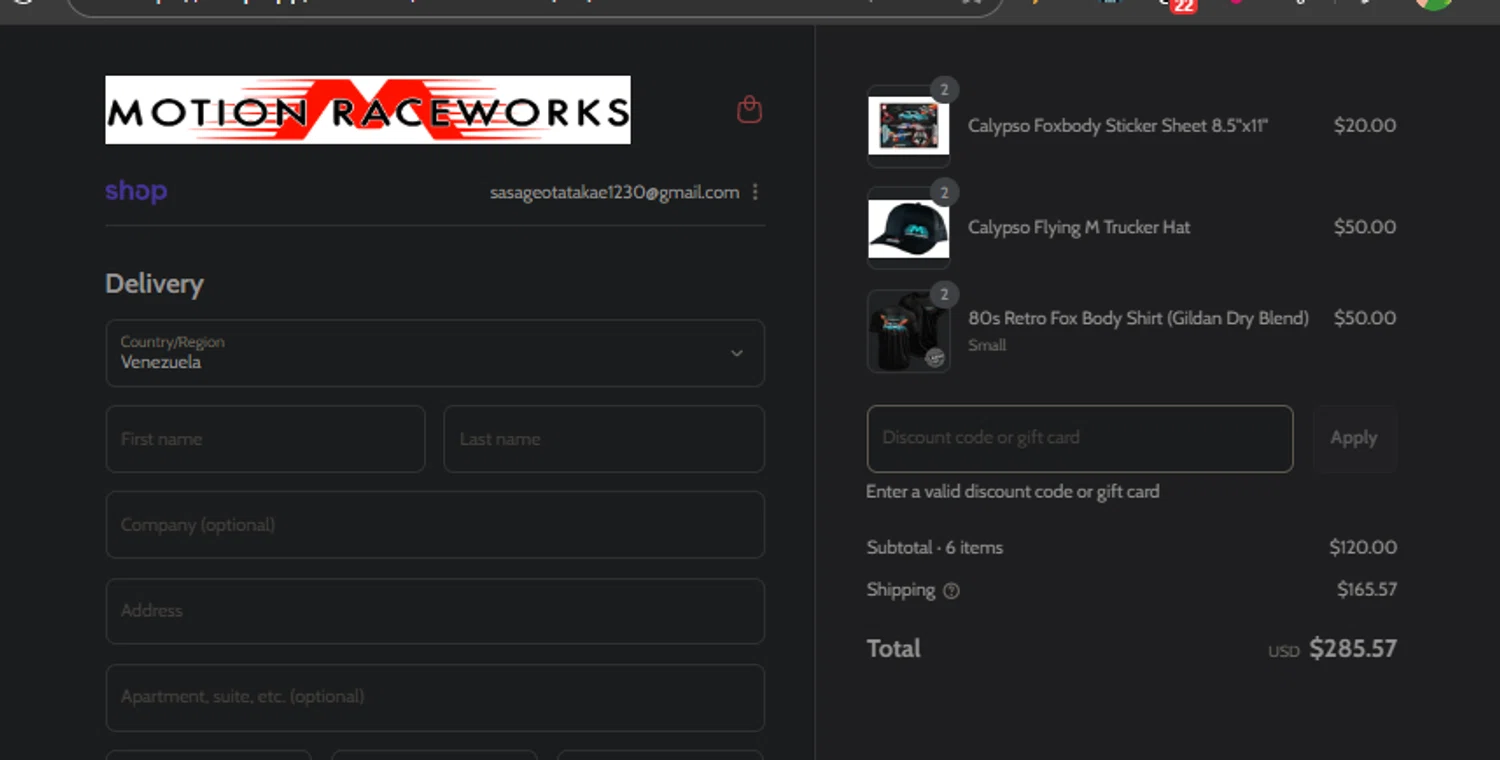Open account options menu next to email
Image resolution: width=1500 pixels, height=760 pixels.
(755, 192)
